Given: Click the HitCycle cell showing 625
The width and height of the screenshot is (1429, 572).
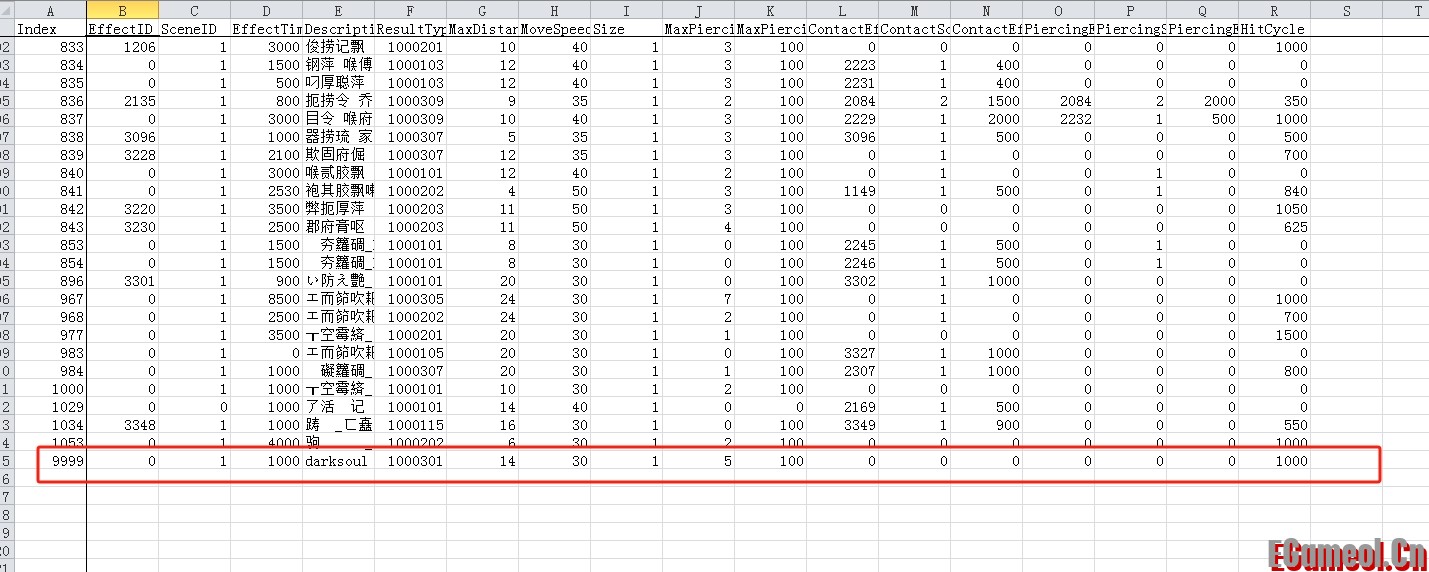Looking at the screenshot, I should point(1274,227).
